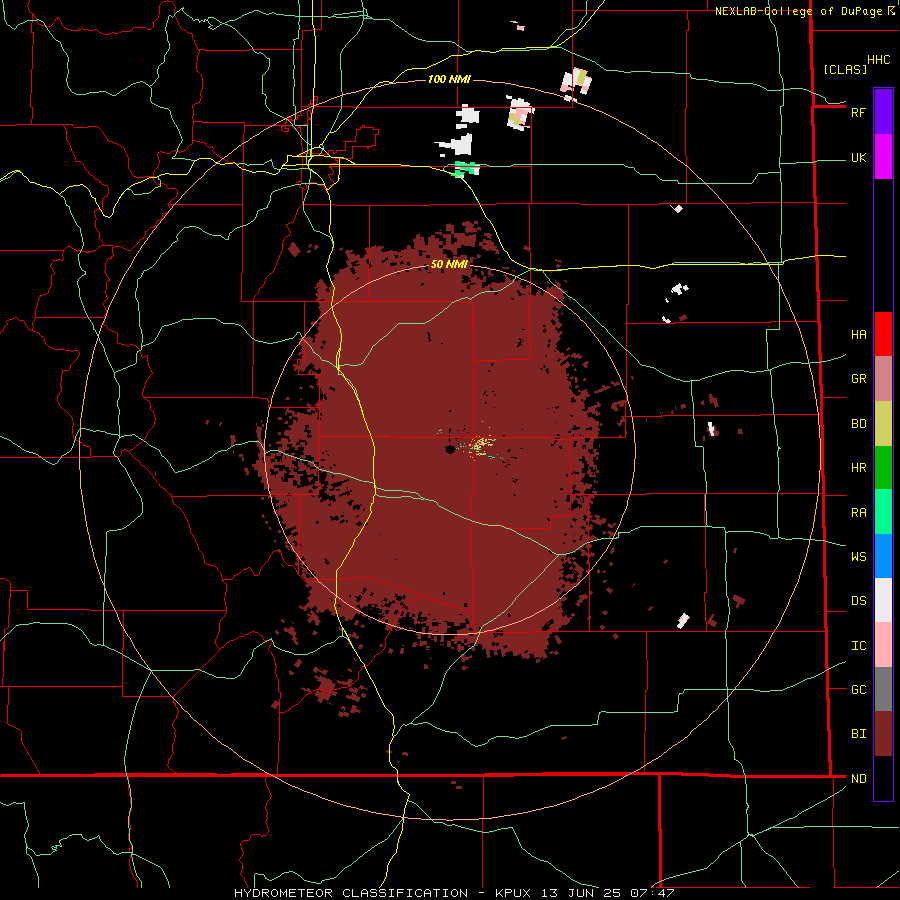Select the IC light pink legend block

coord(883,645)
